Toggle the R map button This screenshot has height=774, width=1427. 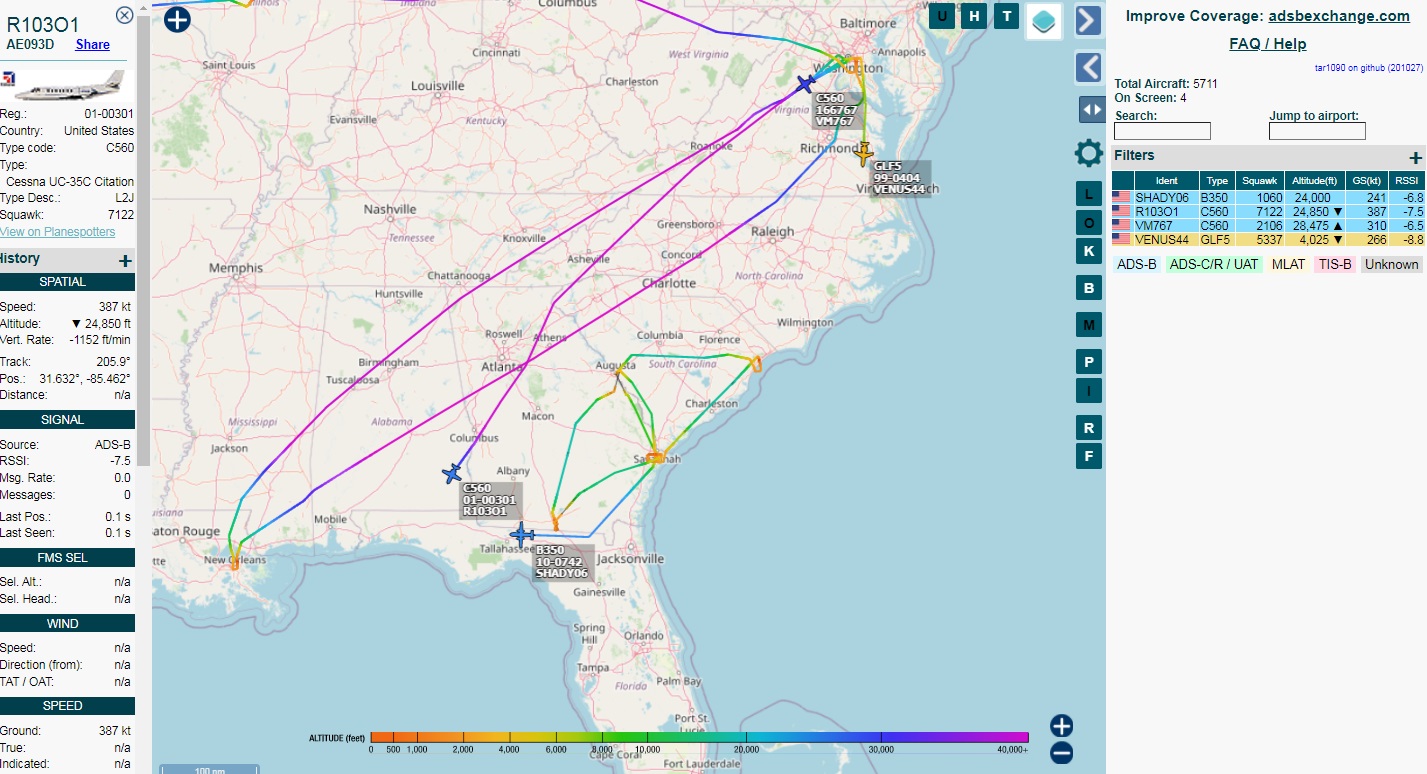(1089, 428)
